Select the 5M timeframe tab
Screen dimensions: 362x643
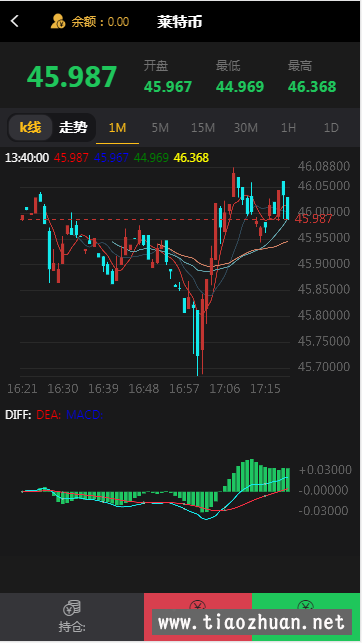point(160,128)
